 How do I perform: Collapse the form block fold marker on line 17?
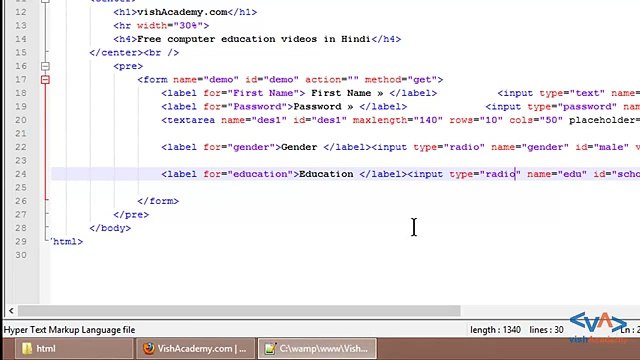pyautogui.click(x=45, y=80)
